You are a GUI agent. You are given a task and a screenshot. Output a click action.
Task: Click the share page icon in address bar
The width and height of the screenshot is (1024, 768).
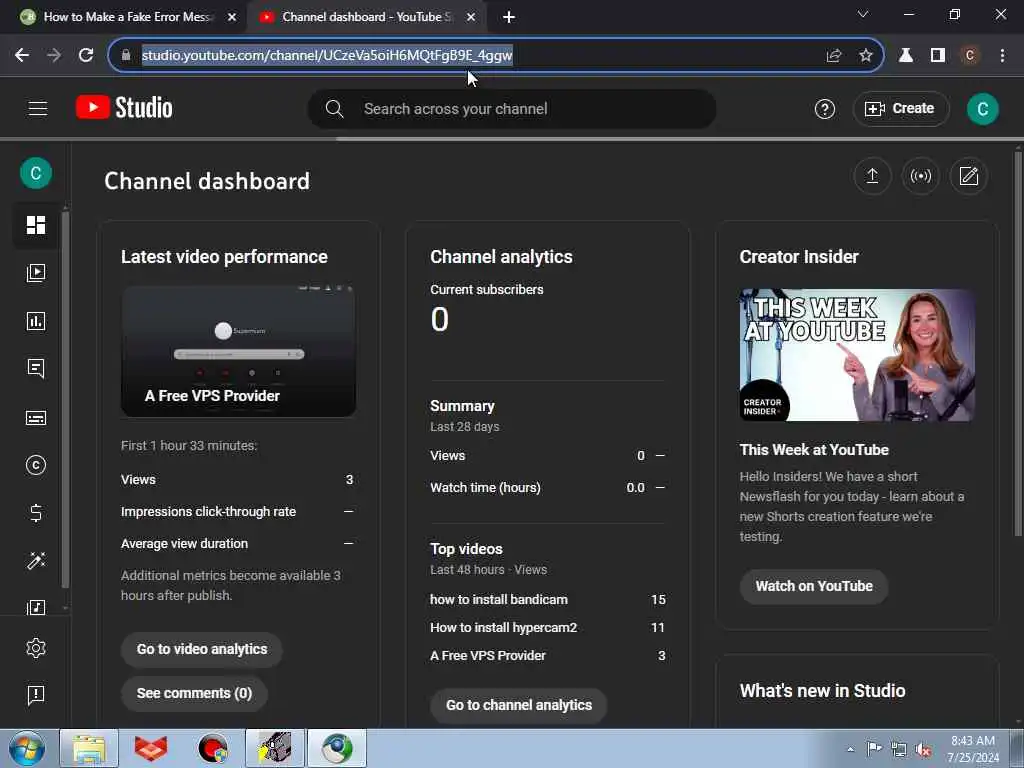(834, 56)
